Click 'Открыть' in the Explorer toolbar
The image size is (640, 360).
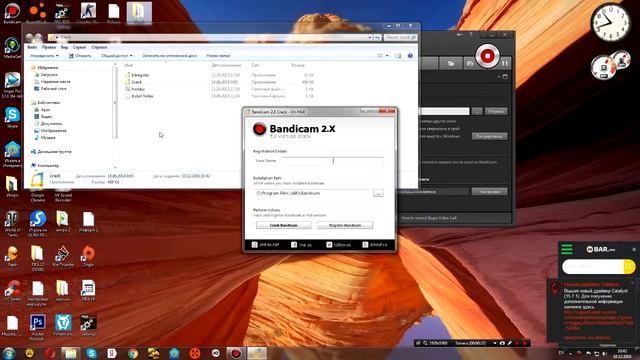coord(80,56)
